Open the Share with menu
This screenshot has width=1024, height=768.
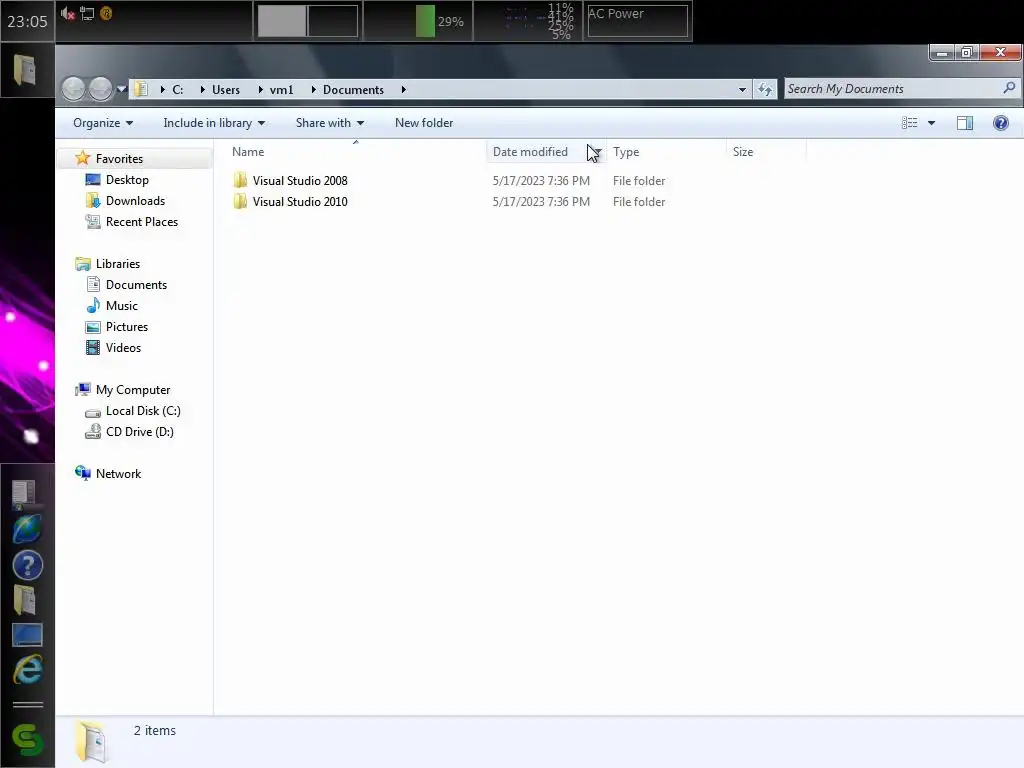pos(329,123)
